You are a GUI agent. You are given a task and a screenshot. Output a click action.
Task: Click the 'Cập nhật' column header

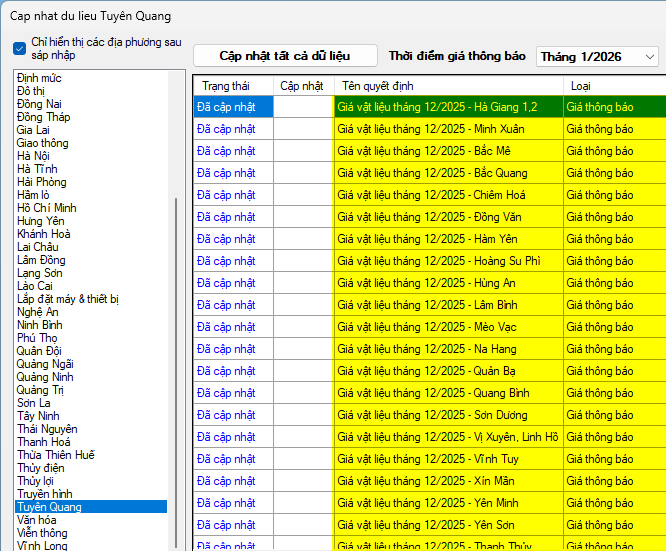pos(302,86)
